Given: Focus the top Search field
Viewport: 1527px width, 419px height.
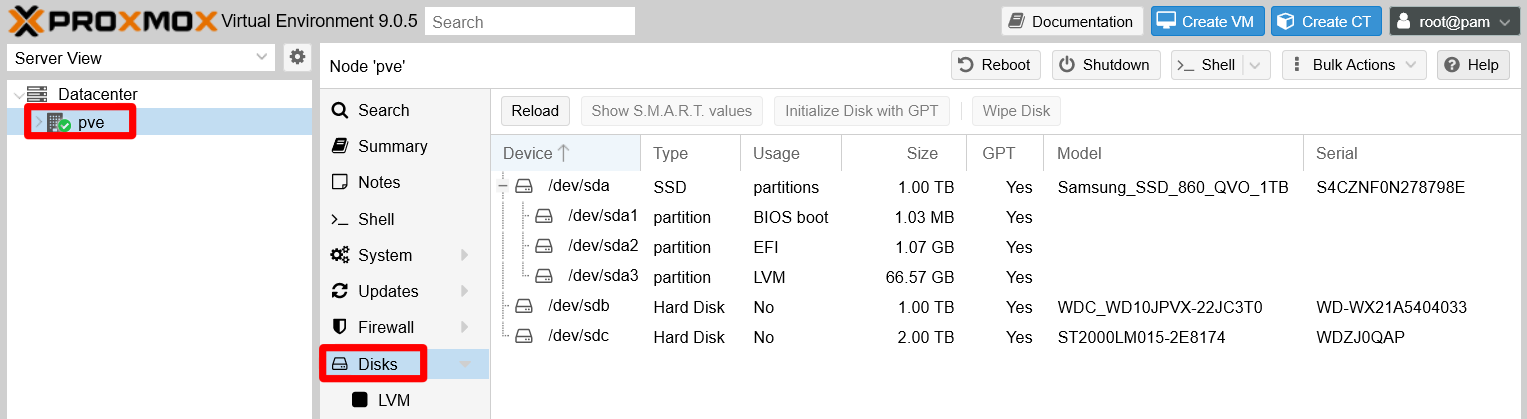Looking at the screenshot, I should coord(530,21).
